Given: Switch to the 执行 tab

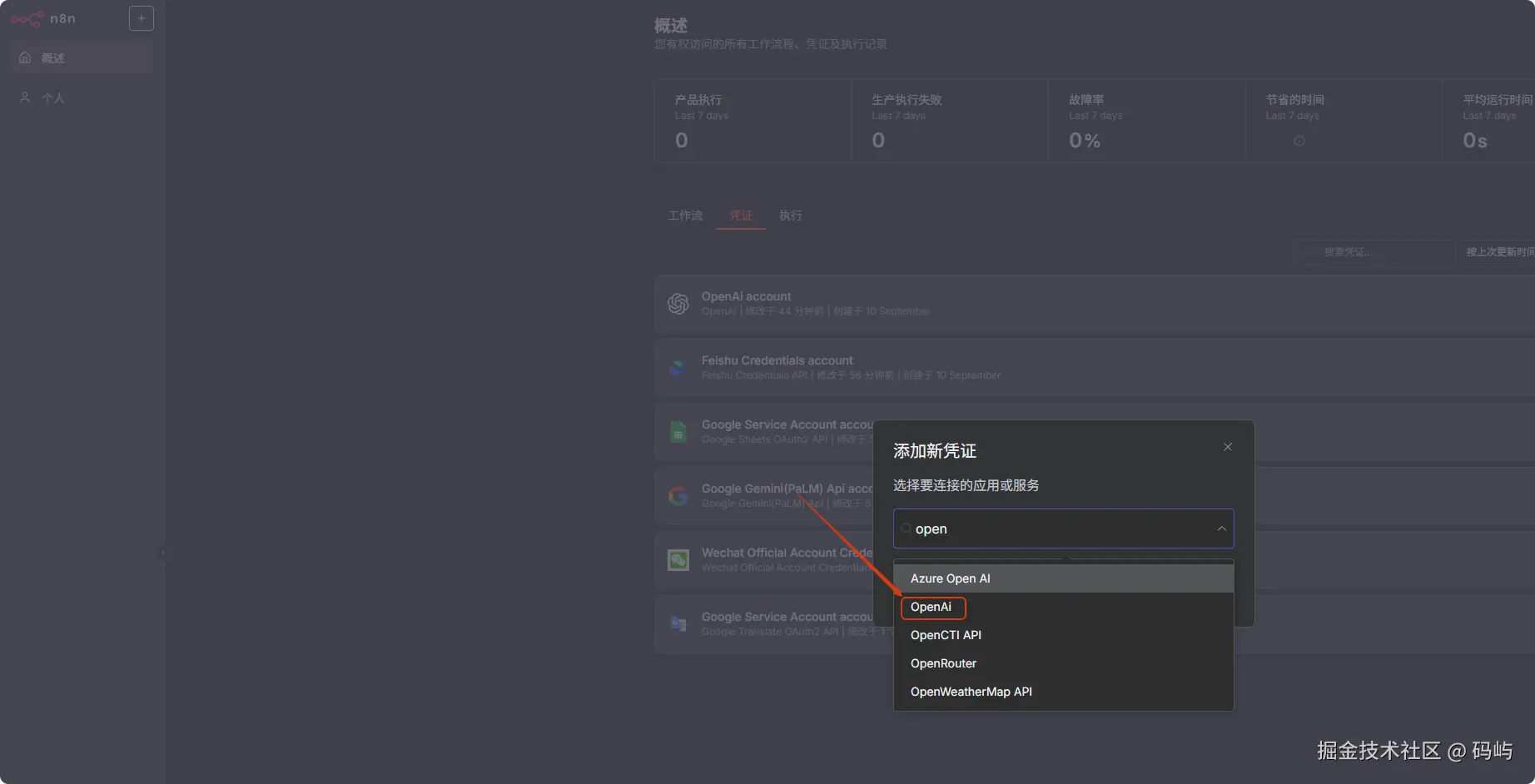Looking at the screenshot, I should (791, 216).
